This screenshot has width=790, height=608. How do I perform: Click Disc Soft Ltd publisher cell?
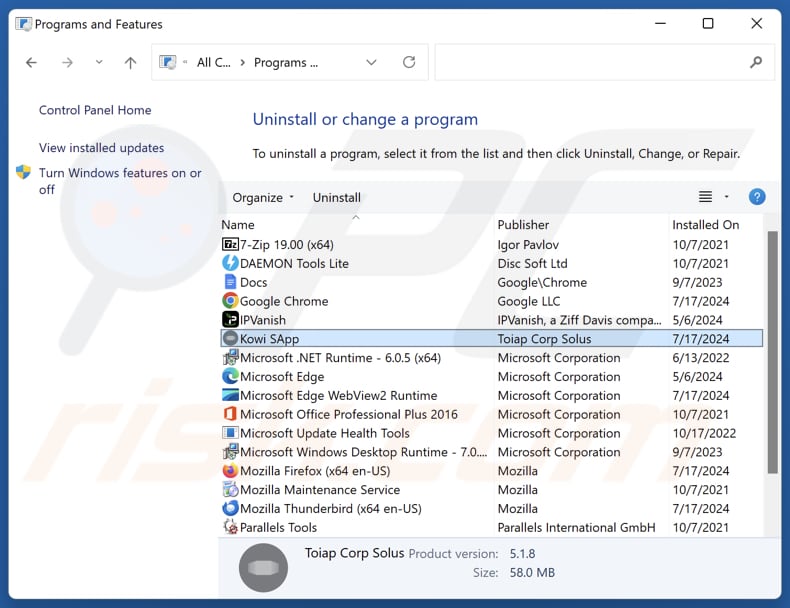click(533, 263)
